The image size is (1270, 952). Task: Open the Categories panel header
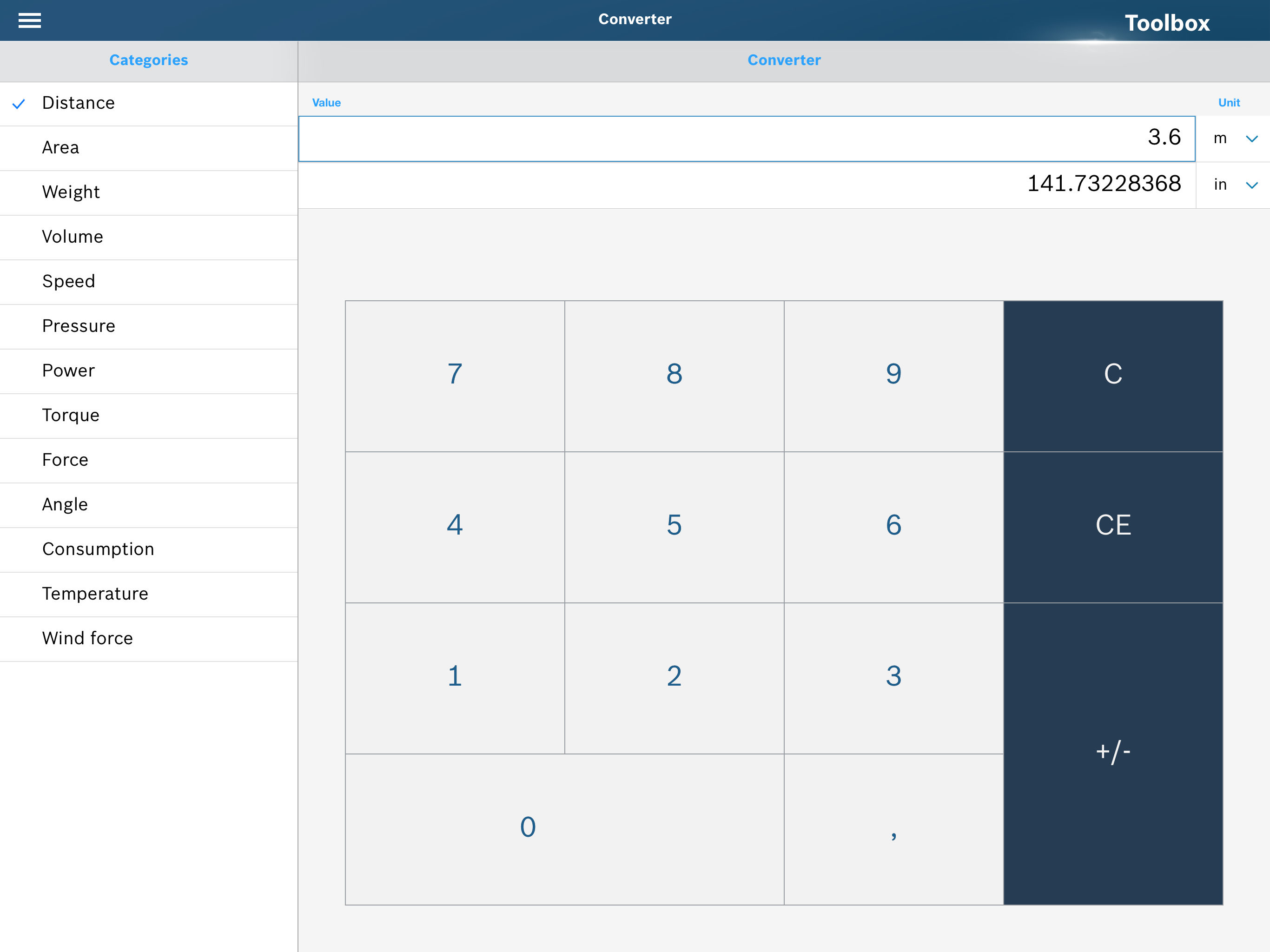(148, 59)
